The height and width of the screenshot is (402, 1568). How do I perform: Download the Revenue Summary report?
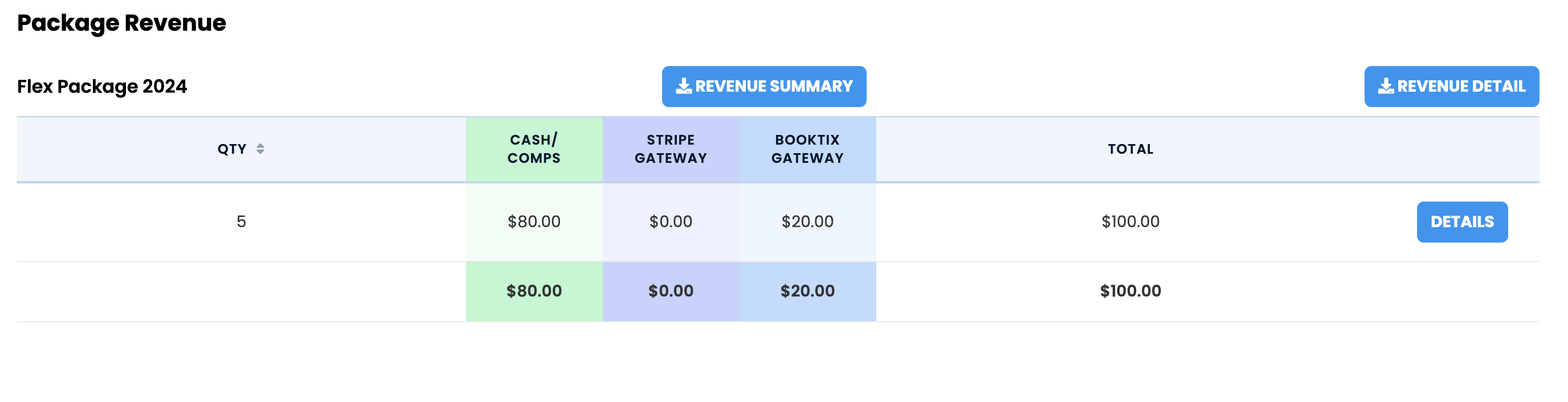764,87
